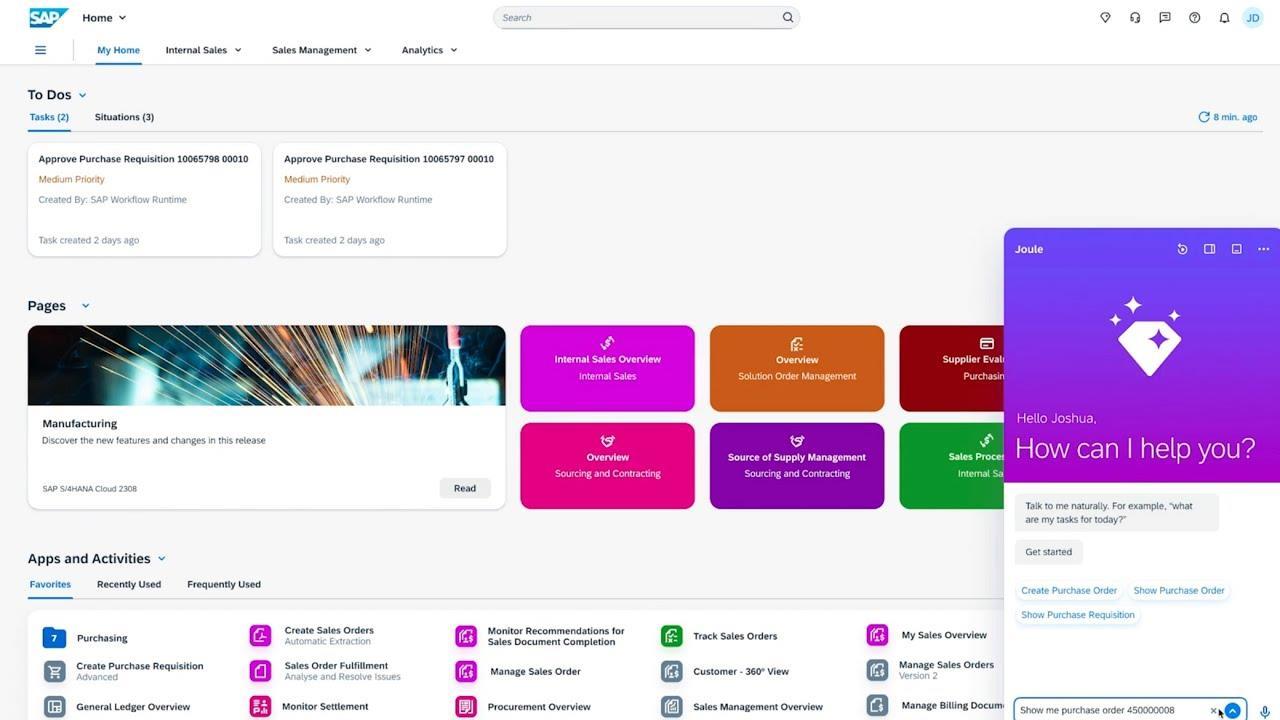Refresh the To Dos list
The image size is (1280, 720).
(x=1204, y=117)
